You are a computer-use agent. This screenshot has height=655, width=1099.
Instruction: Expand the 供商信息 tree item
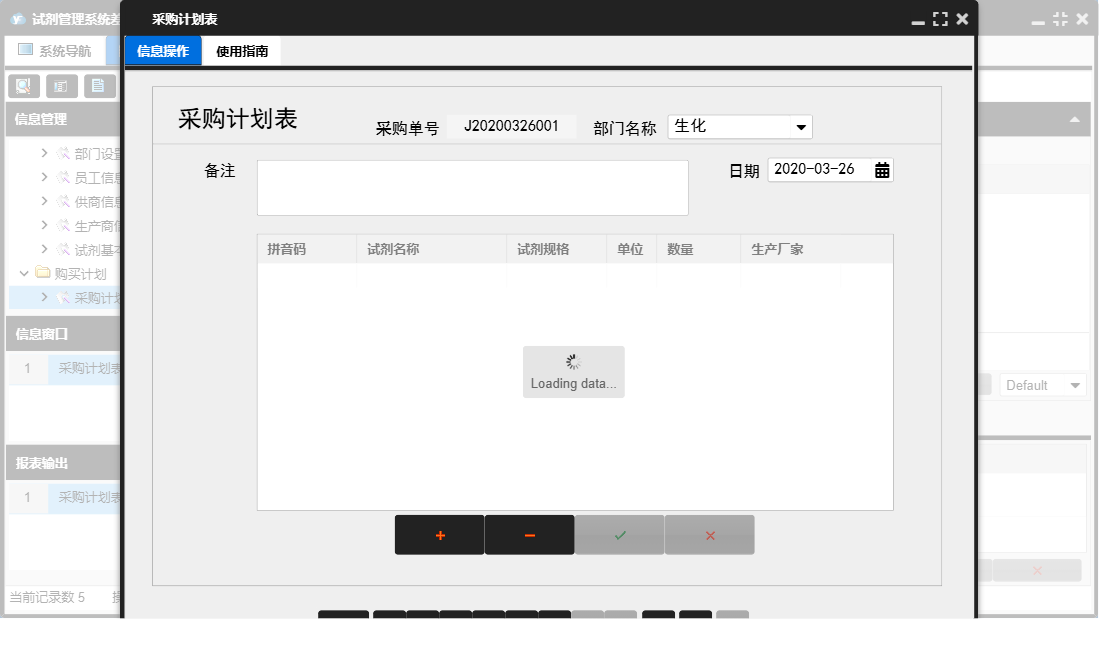[45, 200]
